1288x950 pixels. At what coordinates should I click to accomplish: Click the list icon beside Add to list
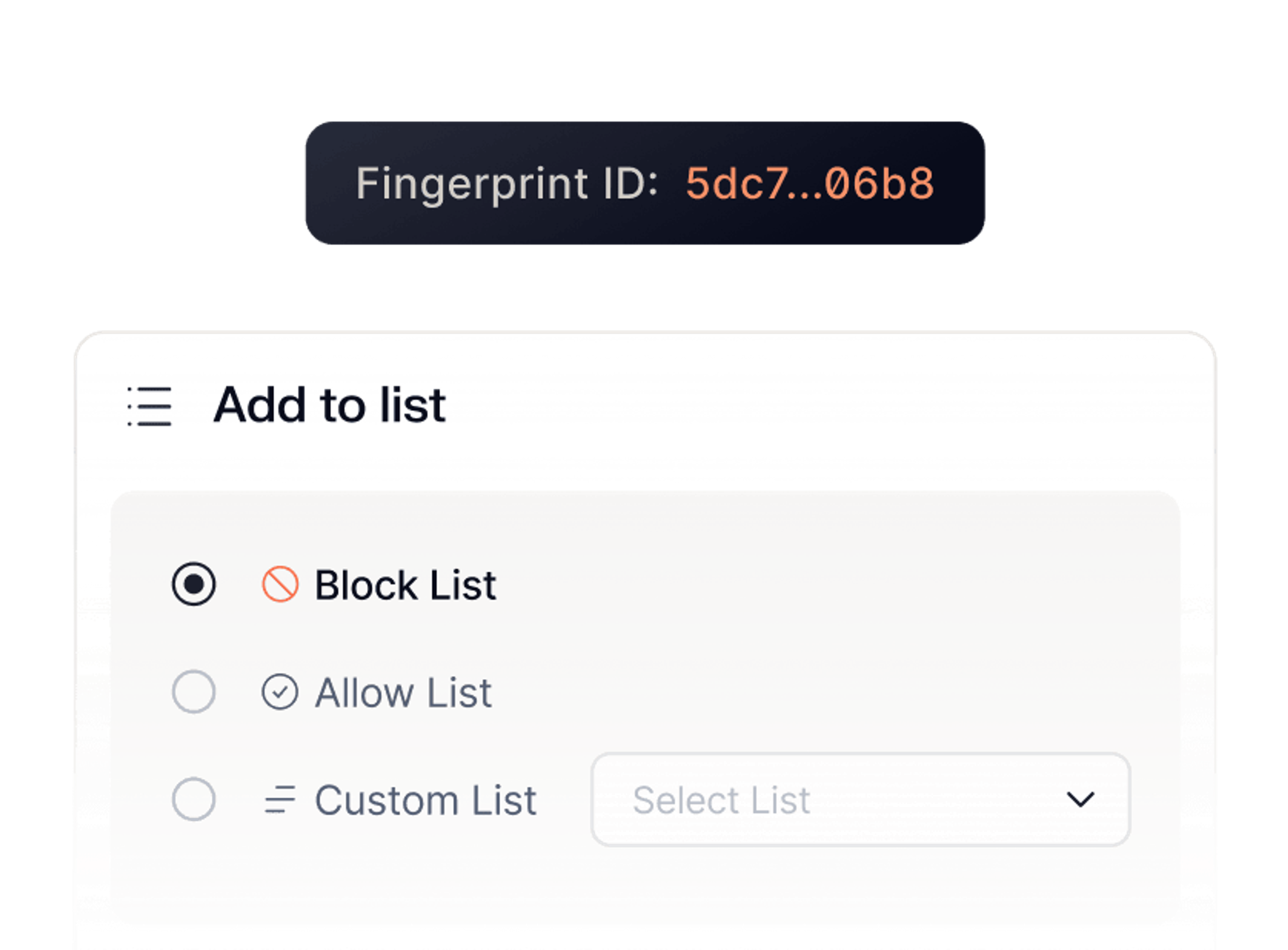(x=150, y=407)
